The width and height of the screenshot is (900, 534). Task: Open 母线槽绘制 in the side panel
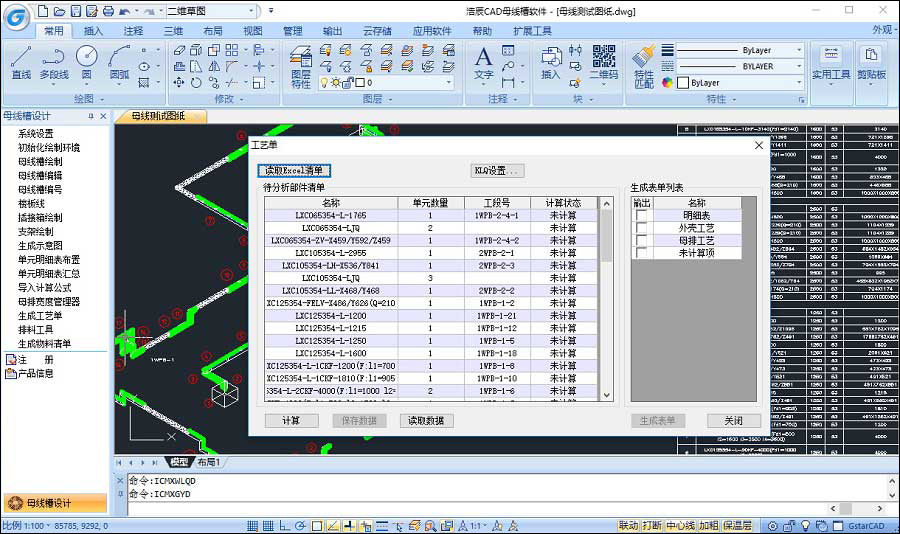[40, 161]
